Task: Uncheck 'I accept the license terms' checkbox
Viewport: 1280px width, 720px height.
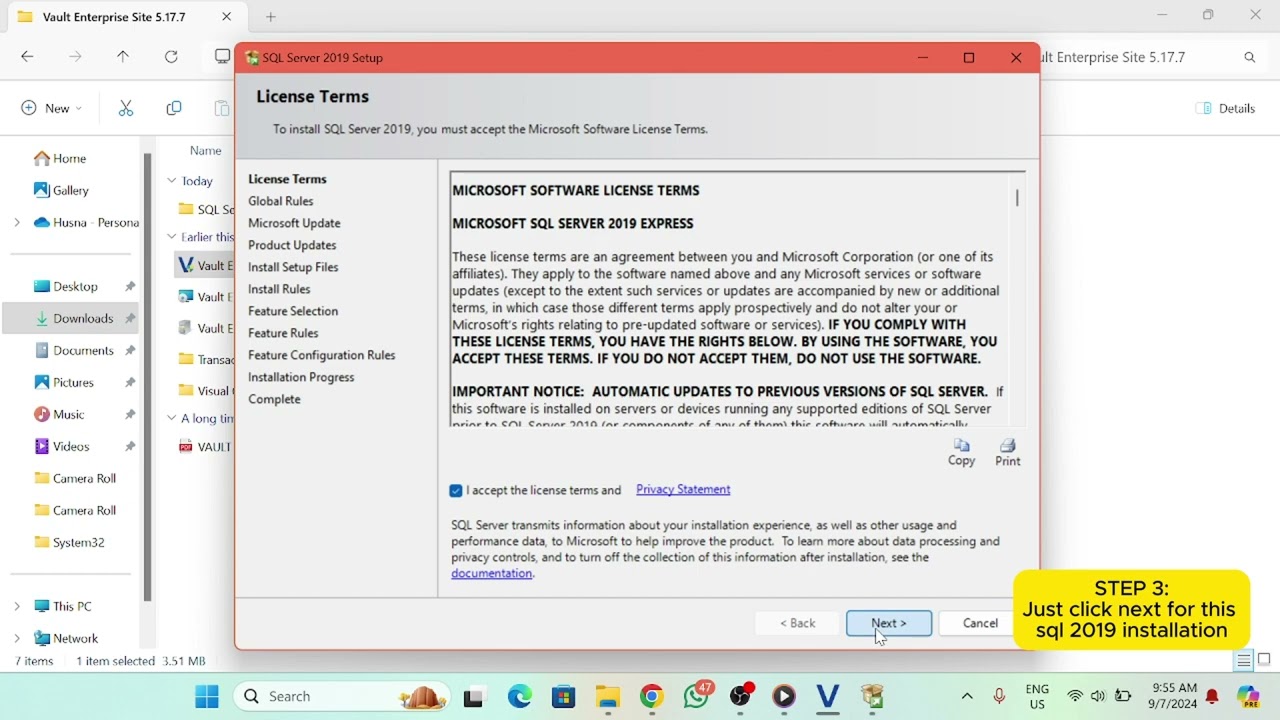Action: 456,491
